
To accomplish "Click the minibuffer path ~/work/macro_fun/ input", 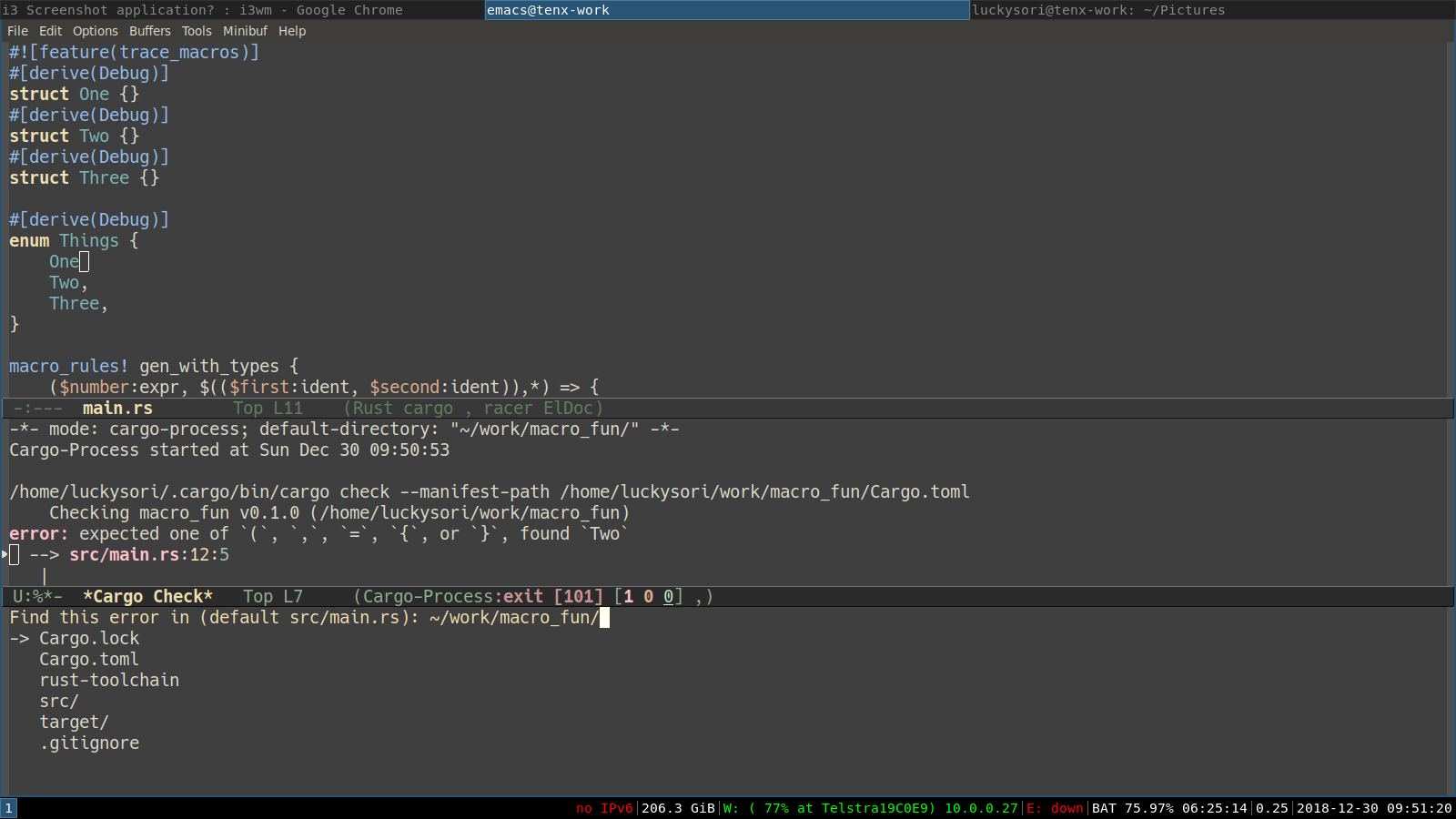I will point(514,618).
